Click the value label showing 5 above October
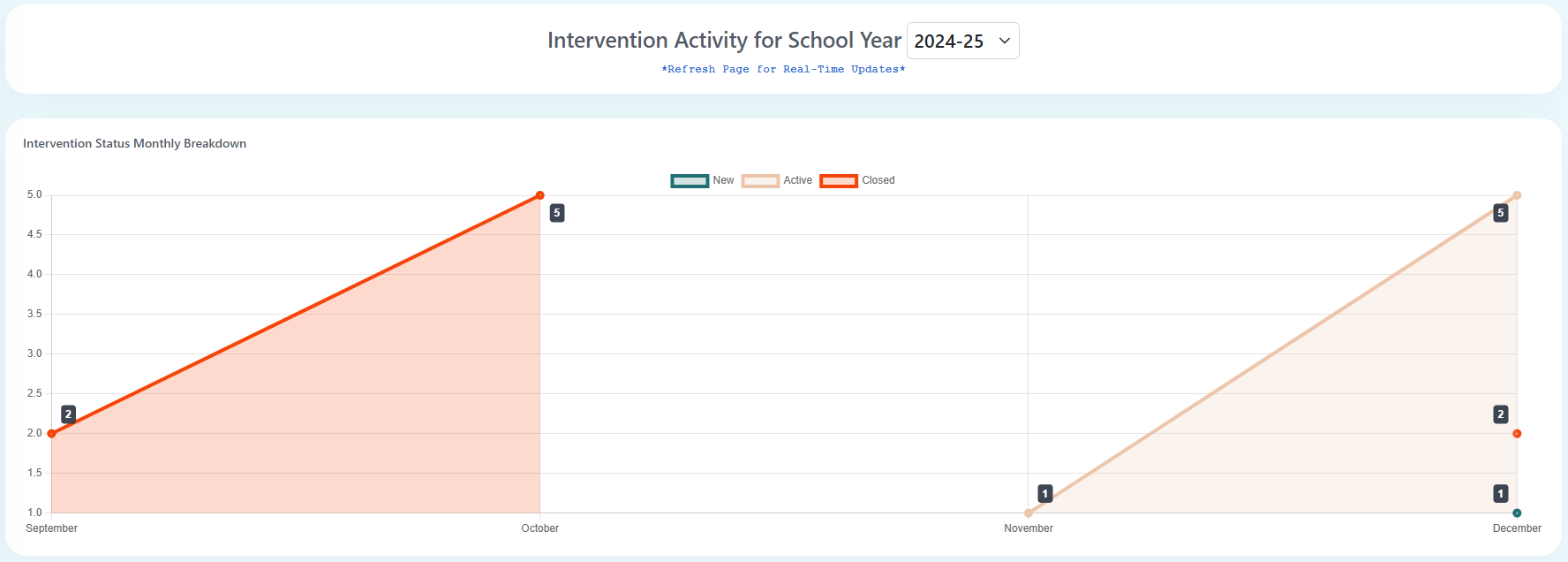1568x562 pixels. [x=556, y=213]
